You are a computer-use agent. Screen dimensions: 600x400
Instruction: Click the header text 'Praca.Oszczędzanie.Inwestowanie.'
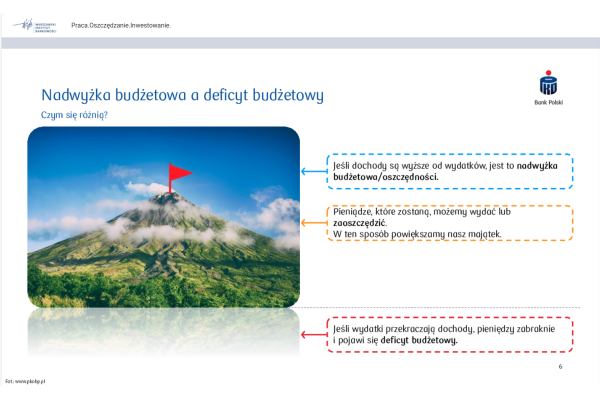[x=120, y=24]
